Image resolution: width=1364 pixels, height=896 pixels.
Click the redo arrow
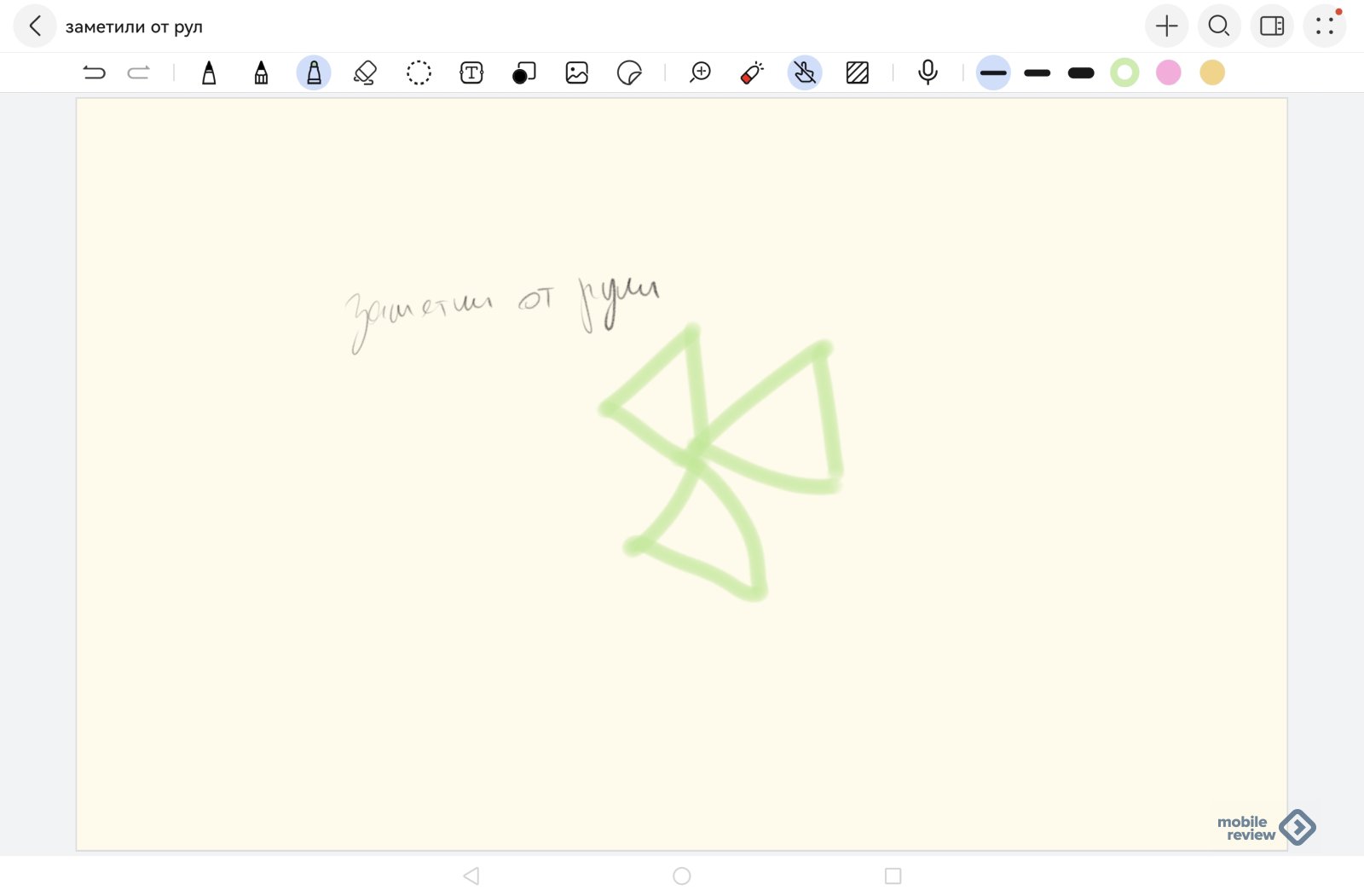[x=138, y=73]
